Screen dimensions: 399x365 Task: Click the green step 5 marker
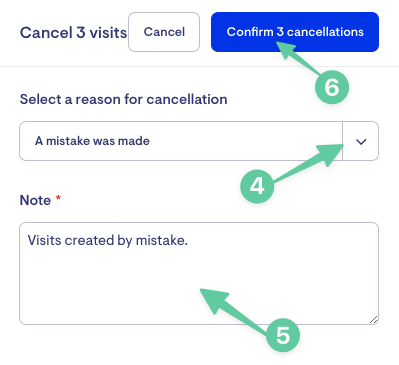pyautogui.click(x=283, y=335)
